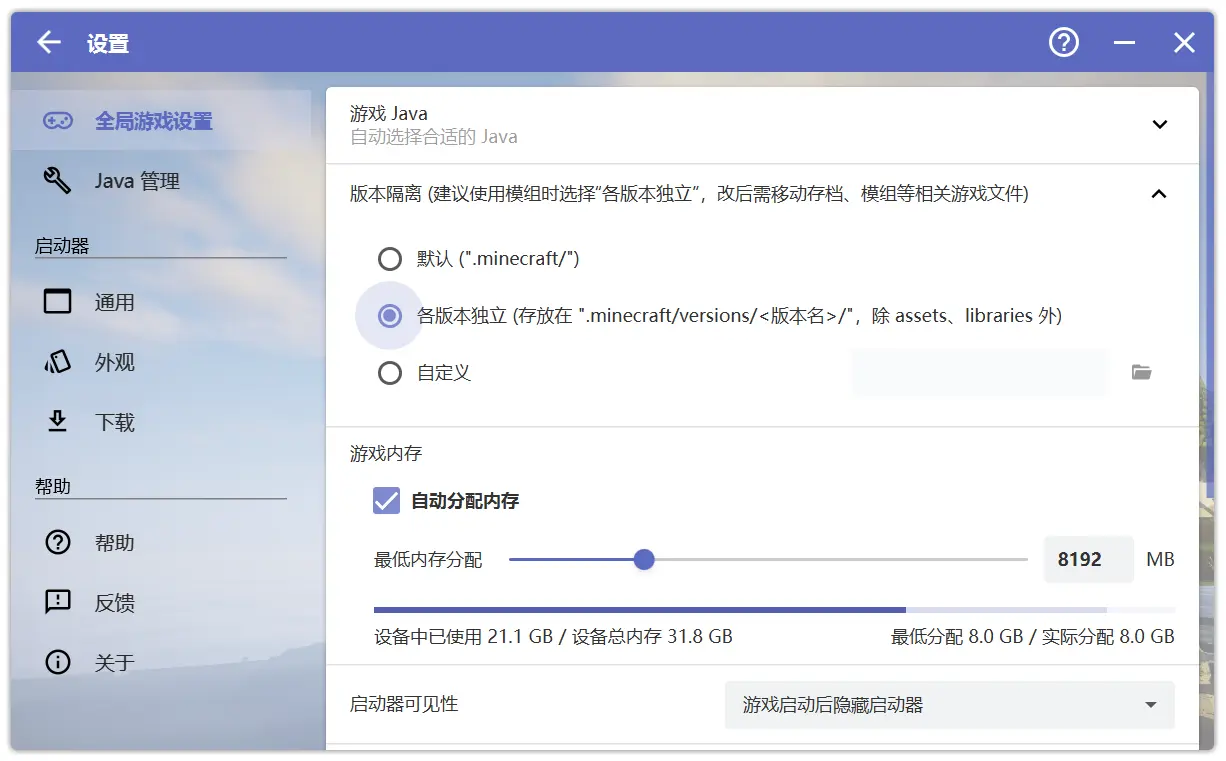
Task: Click the gamepad icon beside 全局游戏设置
Action: [57, 121]
